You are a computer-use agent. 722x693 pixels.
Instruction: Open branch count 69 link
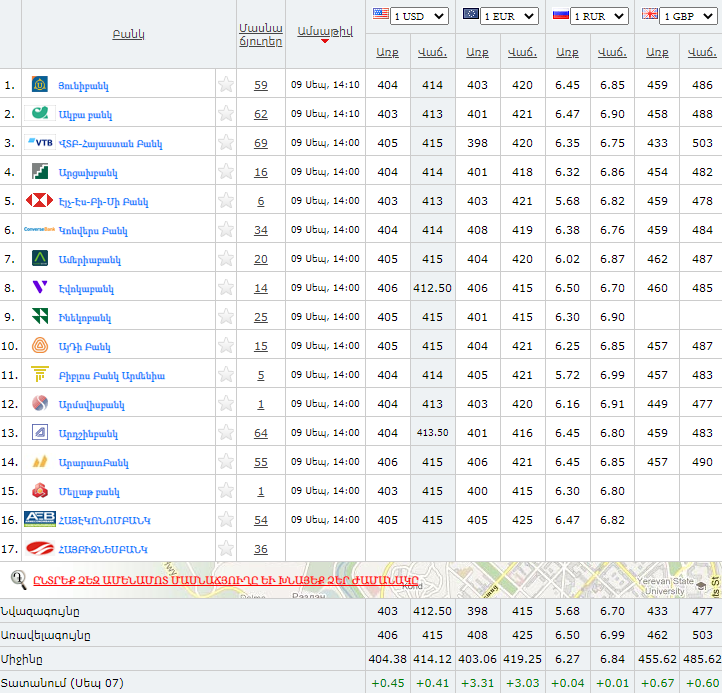pos(261,143)
